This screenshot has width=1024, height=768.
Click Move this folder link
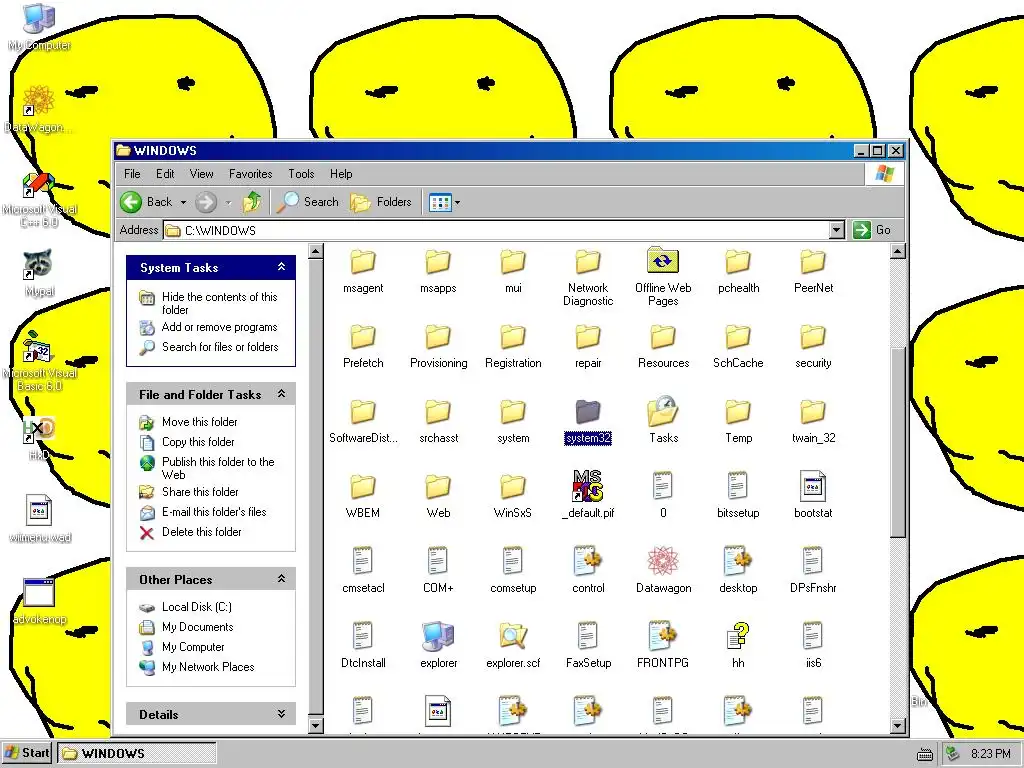point(200,422)
